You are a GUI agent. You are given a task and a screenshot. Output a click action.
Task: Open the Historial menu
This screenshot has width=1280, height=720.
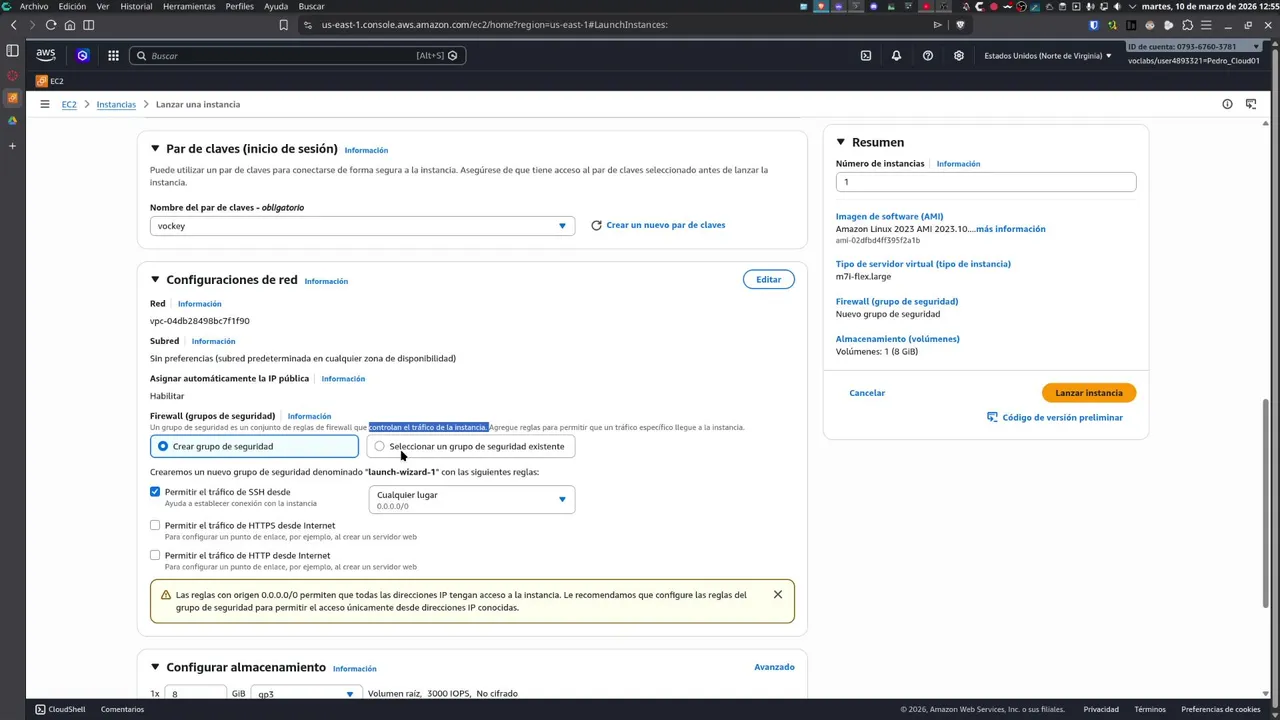click(136, 6)
